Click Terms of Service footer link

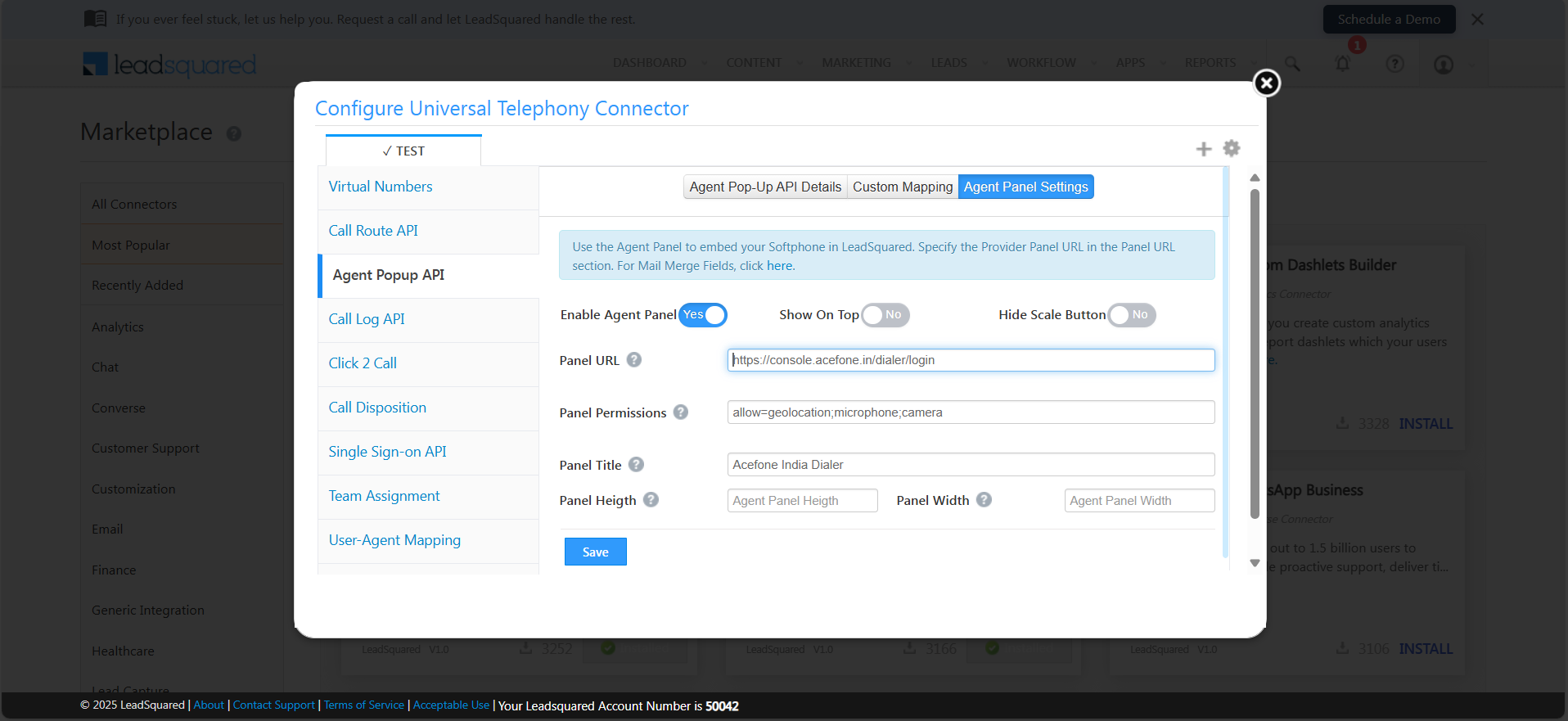click(364, 705)
